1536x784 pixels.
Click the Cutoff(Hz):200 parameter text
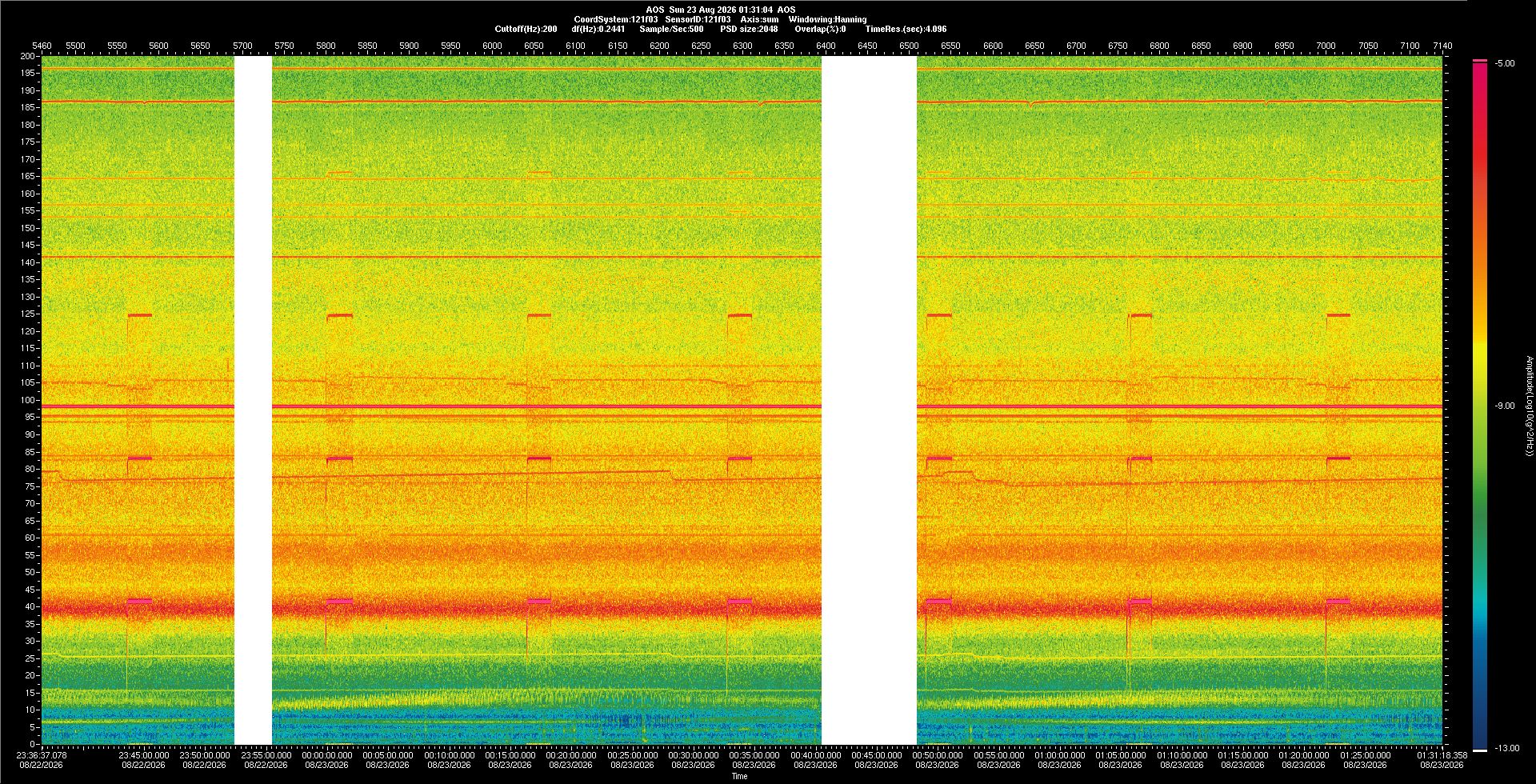(526, 29)
